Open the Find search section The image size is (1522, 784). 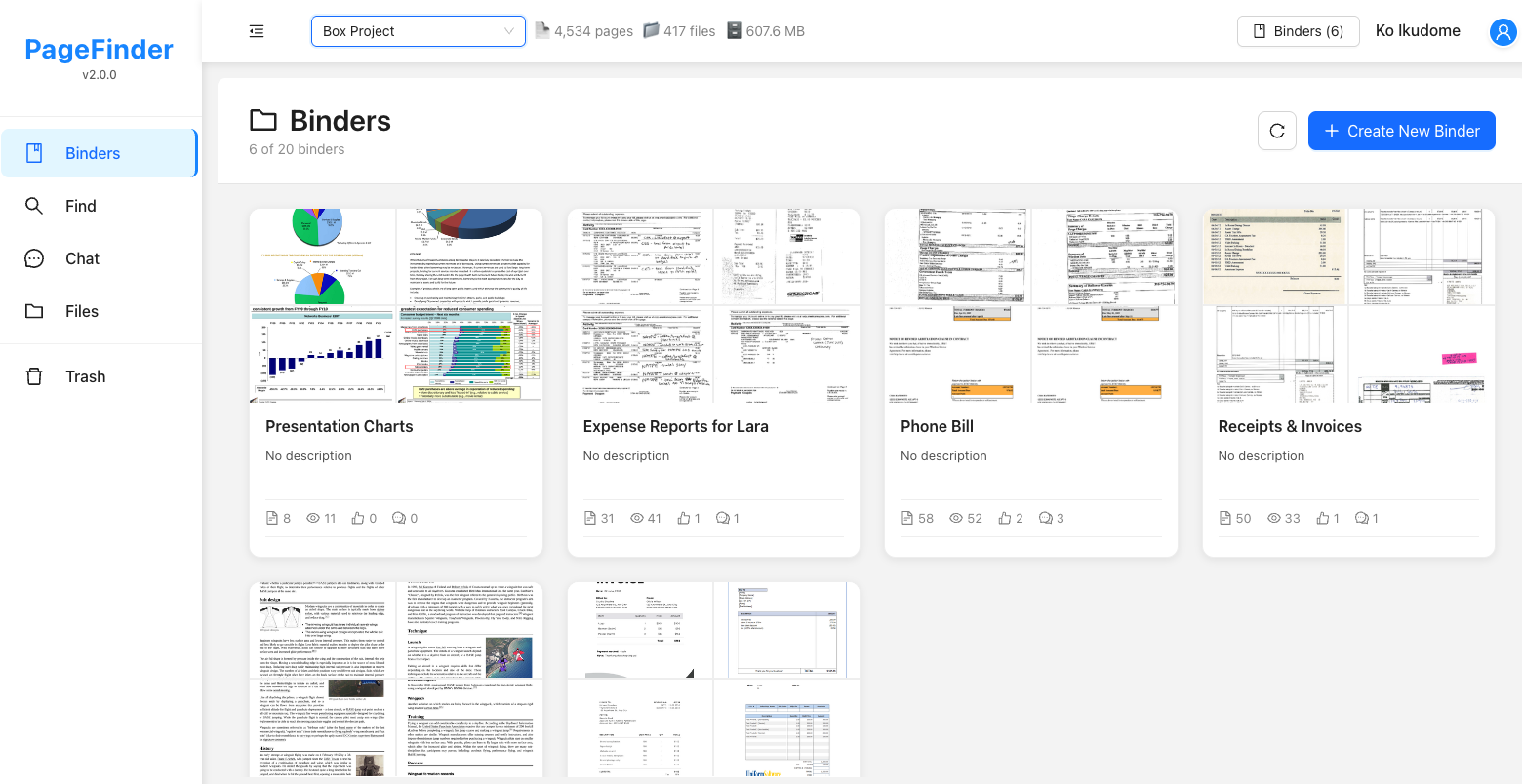tap(81, 206)
